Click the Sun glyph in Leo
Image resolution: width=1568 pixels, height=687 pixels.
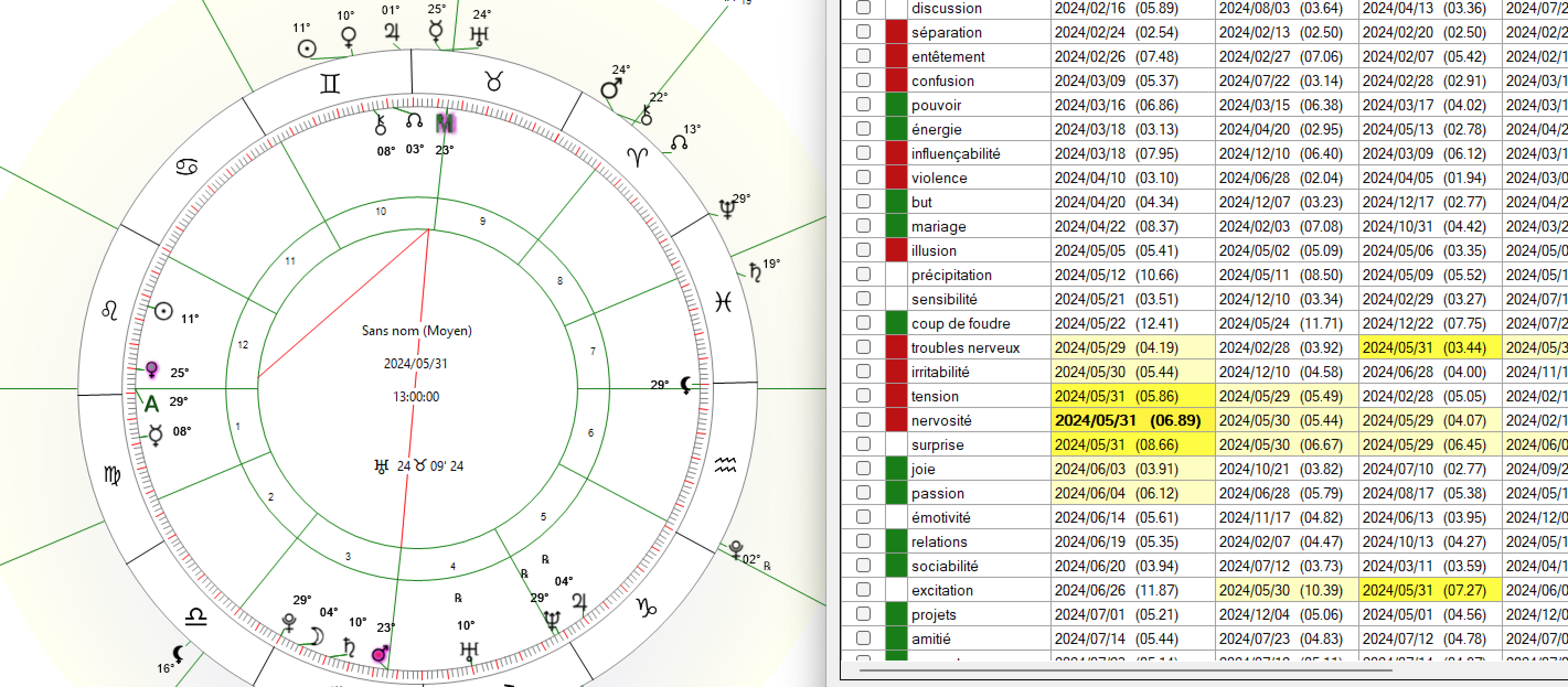tap(163, 311)
